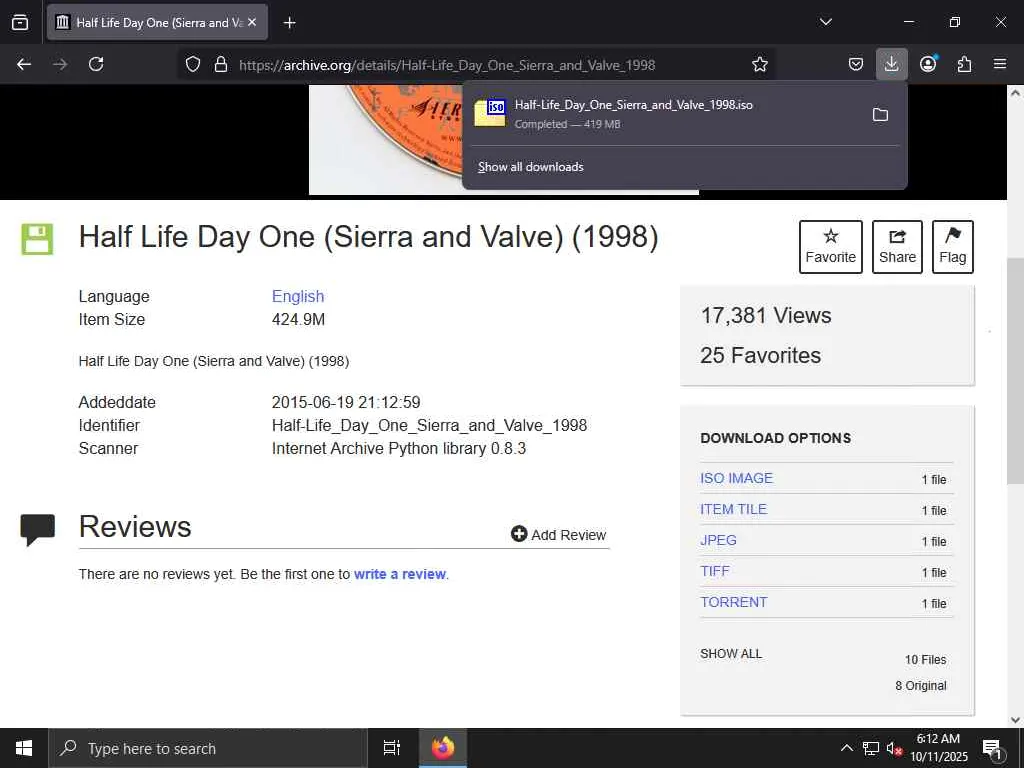Screen dimensions: 1024x768
Task: Click the scrollbar down arrow
Action: pyautogui.click(x=1015, y=720)
